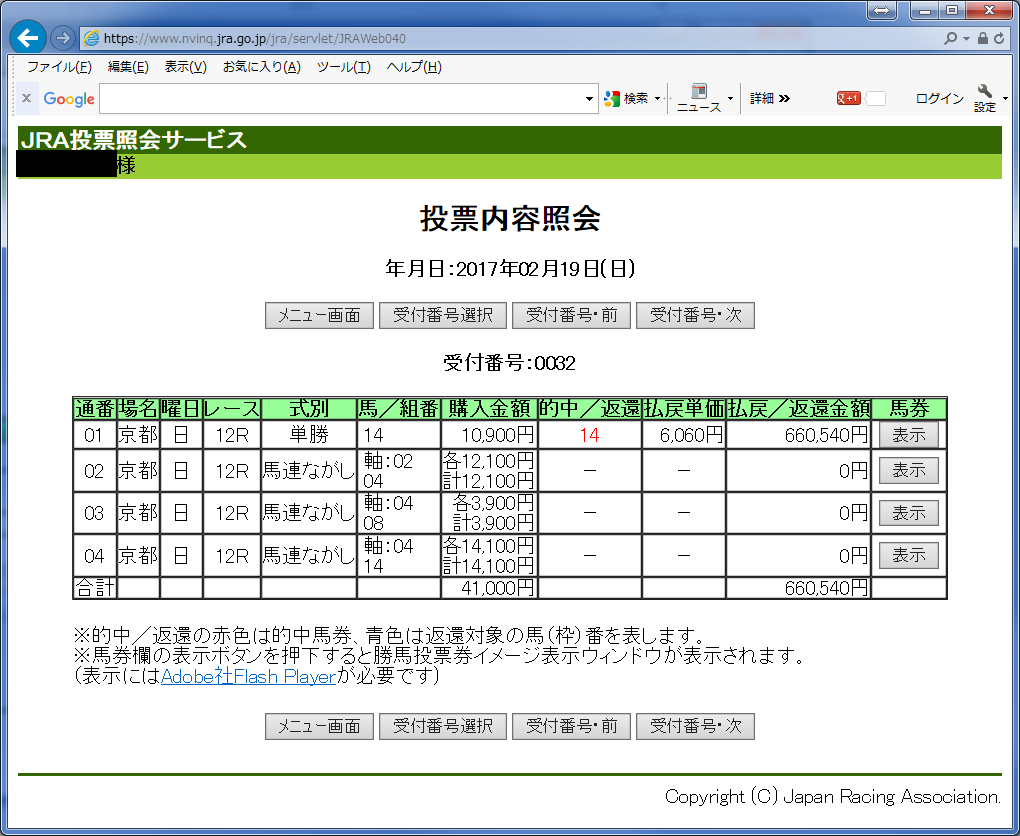Open the ニュース dropdown arrow
The width and height of the screenshot is (1020, 836).
click(731, 99)
